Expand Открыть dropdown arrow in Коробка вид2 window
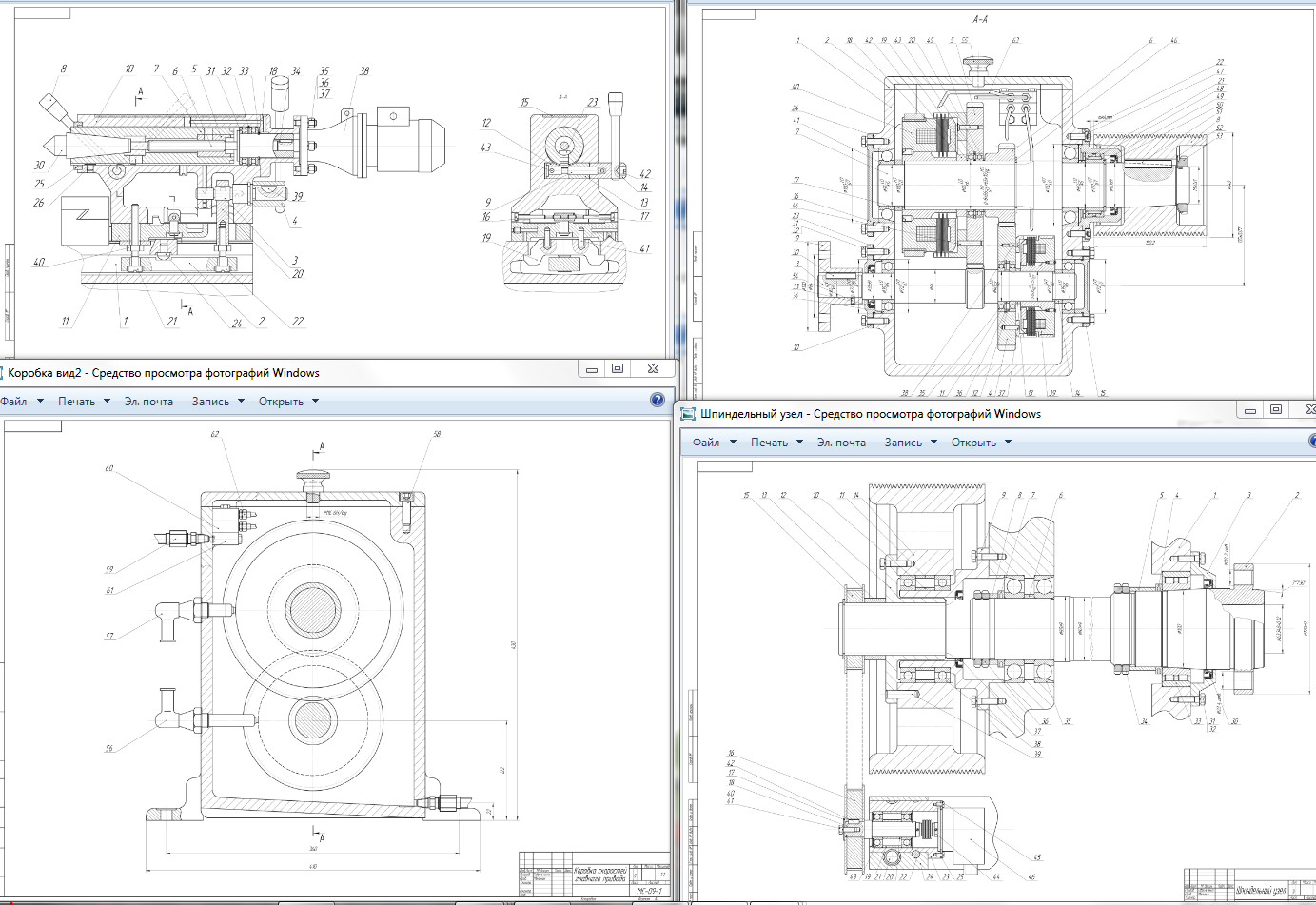Image resolution: width=1316 pixels, height=905 pixels. [x=315, y=402]
